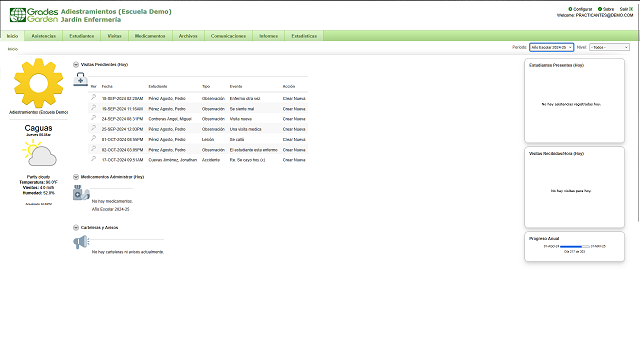Click the Evento column header

pyautogui.click(x=236, y=87)
